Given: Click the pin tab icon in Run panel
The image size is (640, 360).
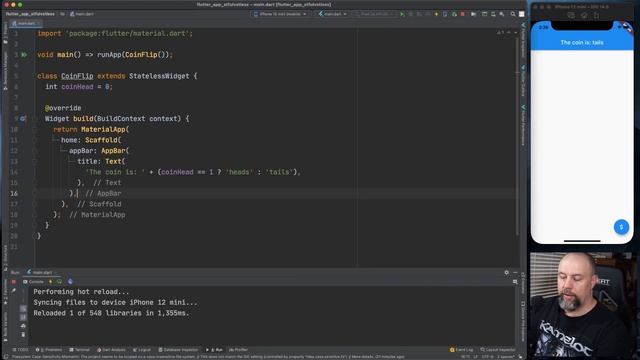Looking at the screenshot, I should tap(13, 291).
